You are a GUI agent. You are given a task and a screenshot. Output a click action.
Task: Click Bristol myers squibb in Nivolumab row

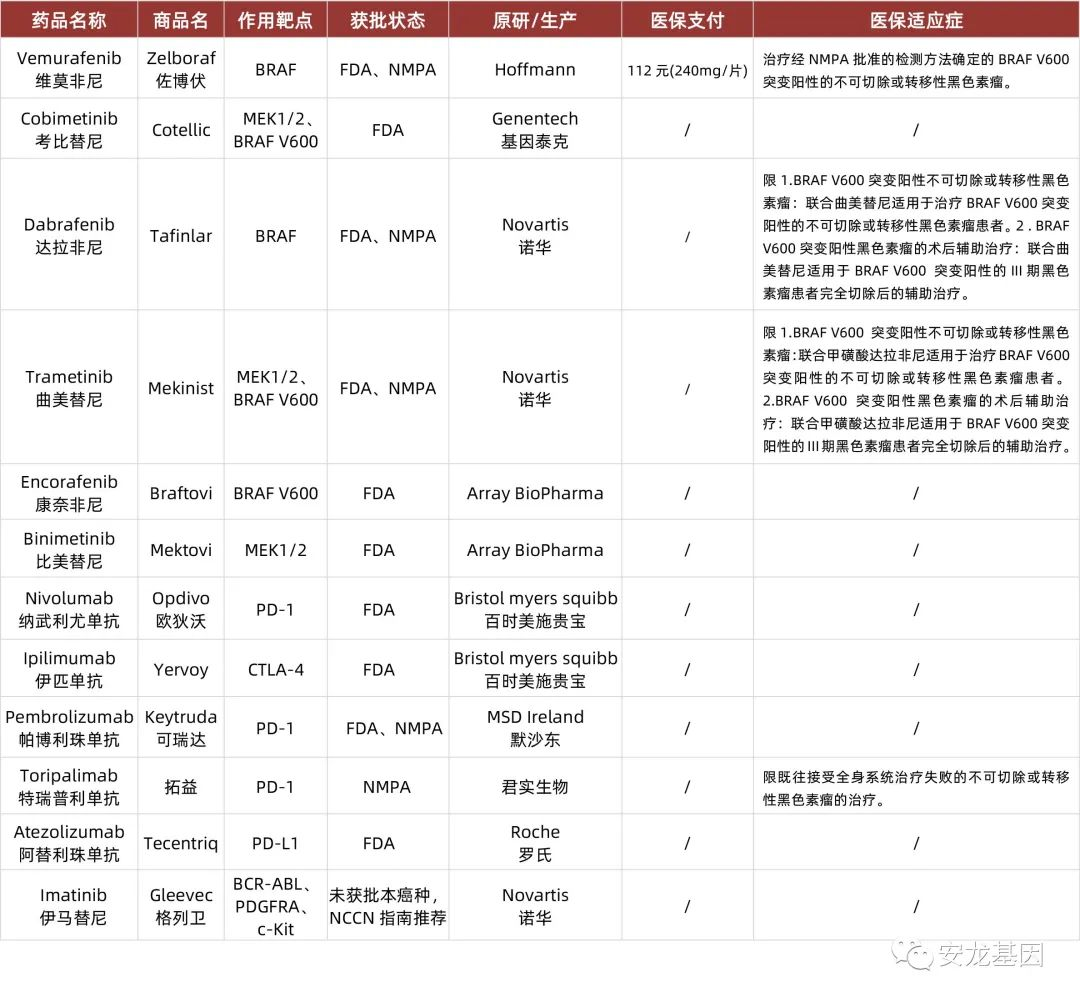tap(535, 598)
